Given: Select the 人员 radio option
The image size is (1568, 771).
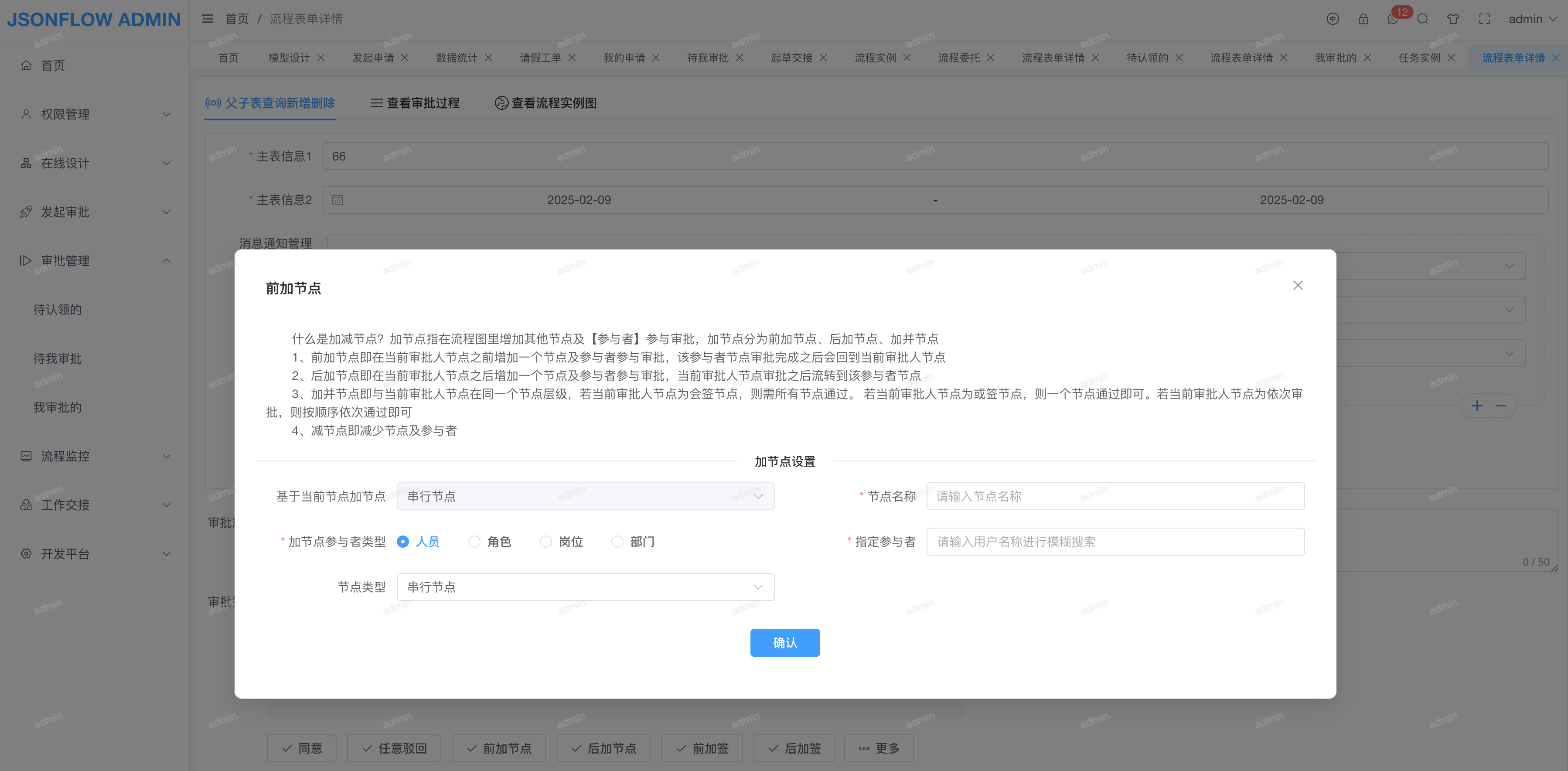Looking at the screenshot, I should pos(403,542).
